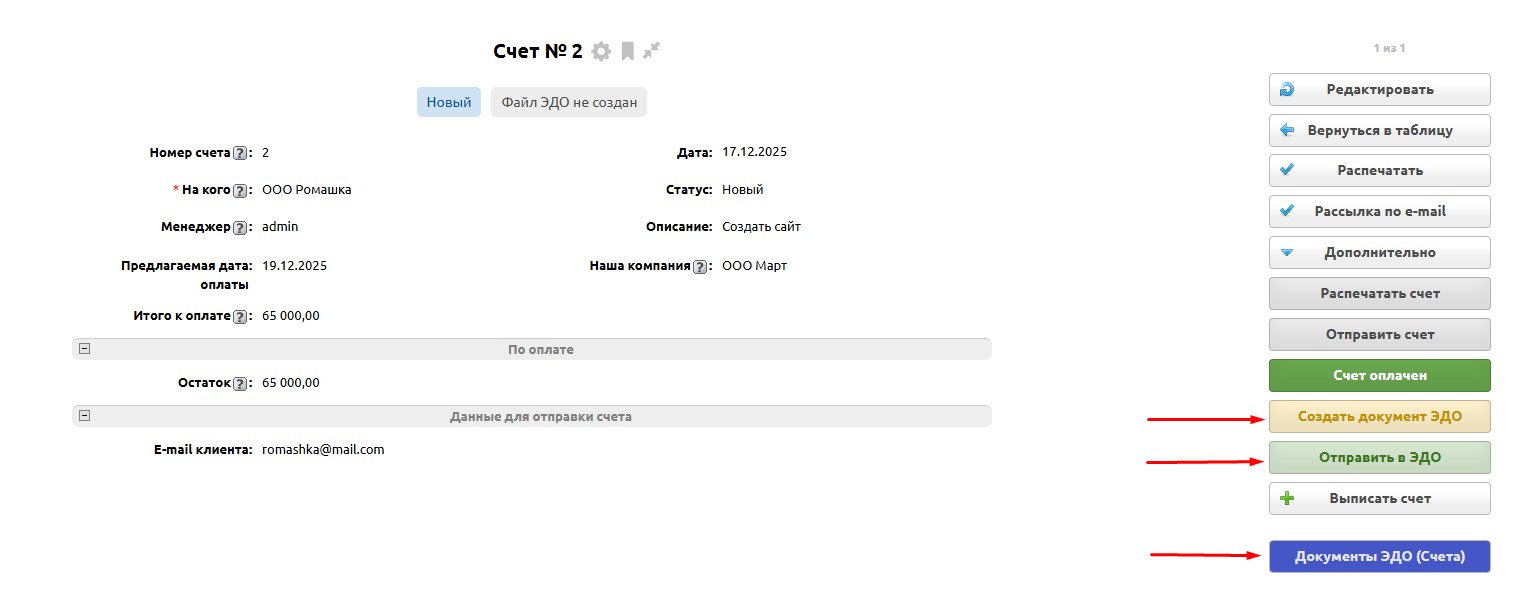Click the bookmark icon next to the title
Viewport: 1524px width, 595px height.
627,51
